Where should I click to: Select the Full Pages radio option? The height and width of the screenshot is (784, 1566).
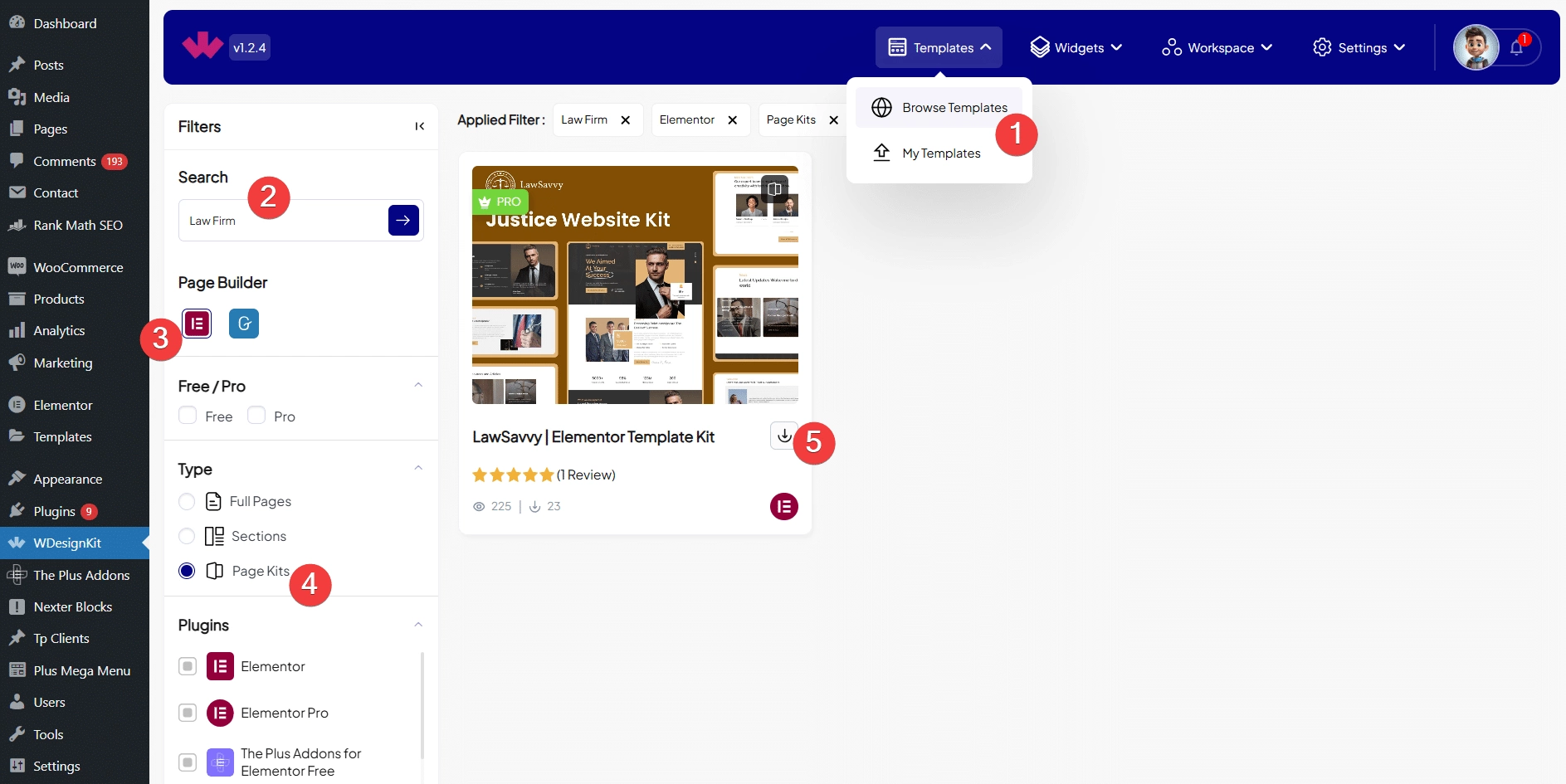(187, 502)
